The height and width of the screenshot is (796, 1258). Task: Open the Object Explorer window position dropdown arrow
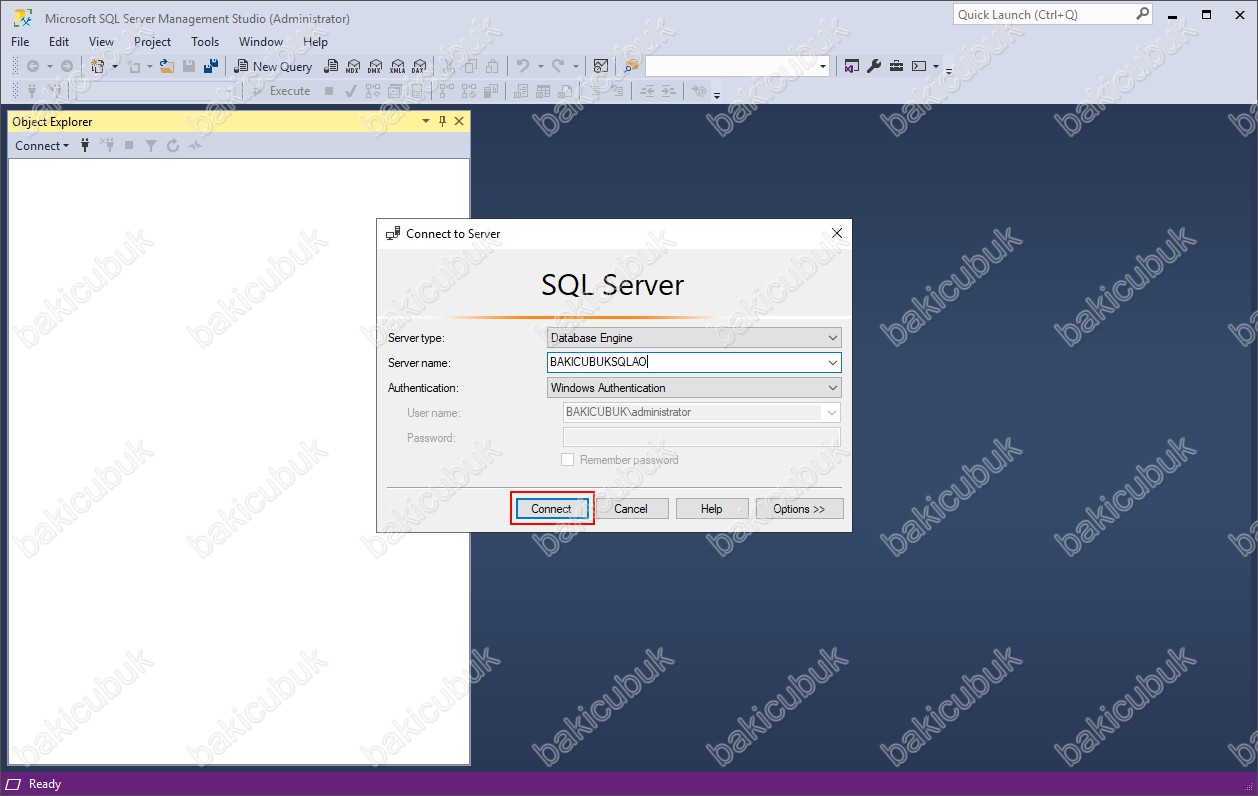pyautogui.click(x=426, y=121)
